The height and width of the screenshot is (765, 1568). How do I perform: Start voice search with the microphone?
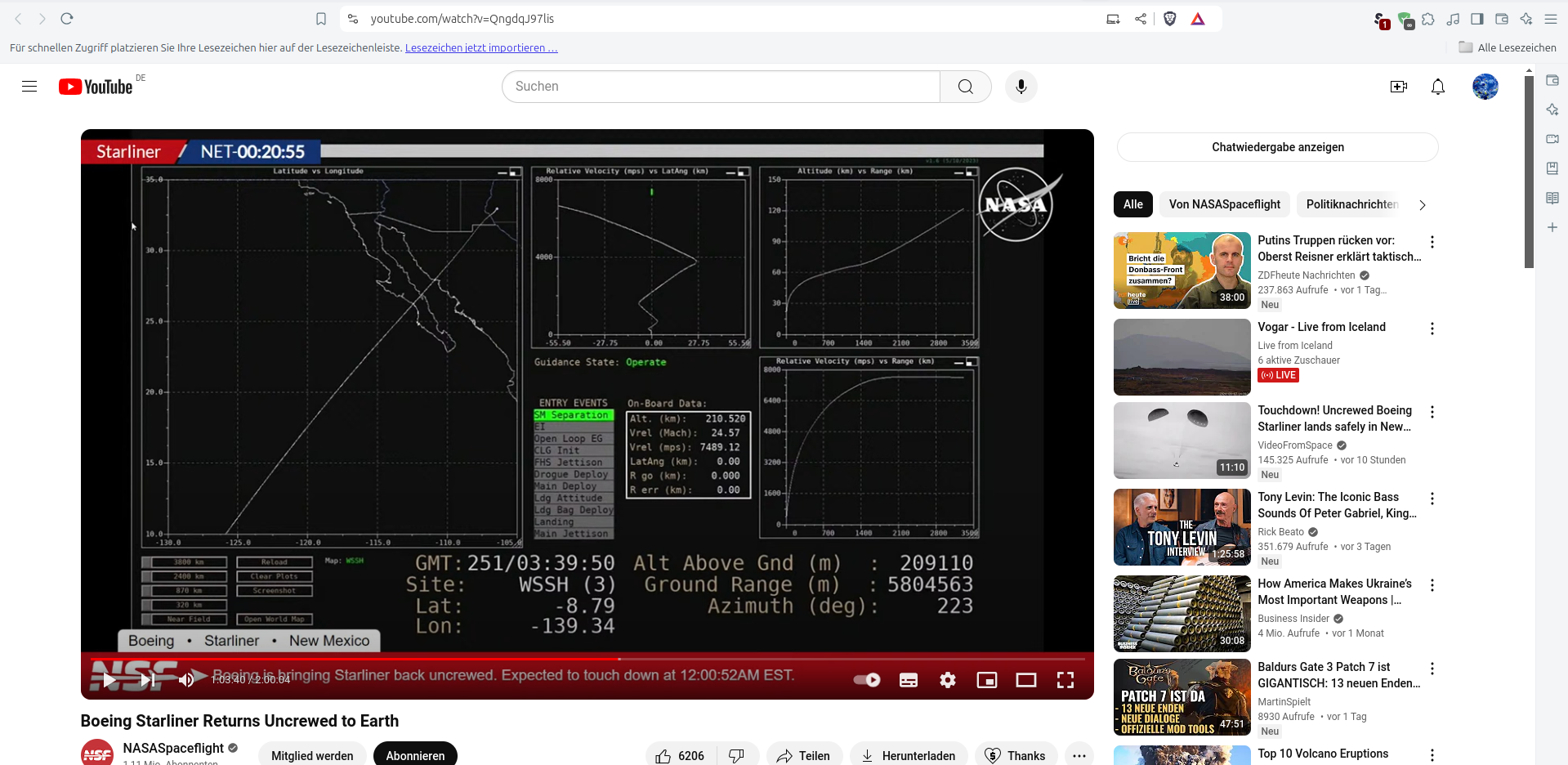[1021, 87]
